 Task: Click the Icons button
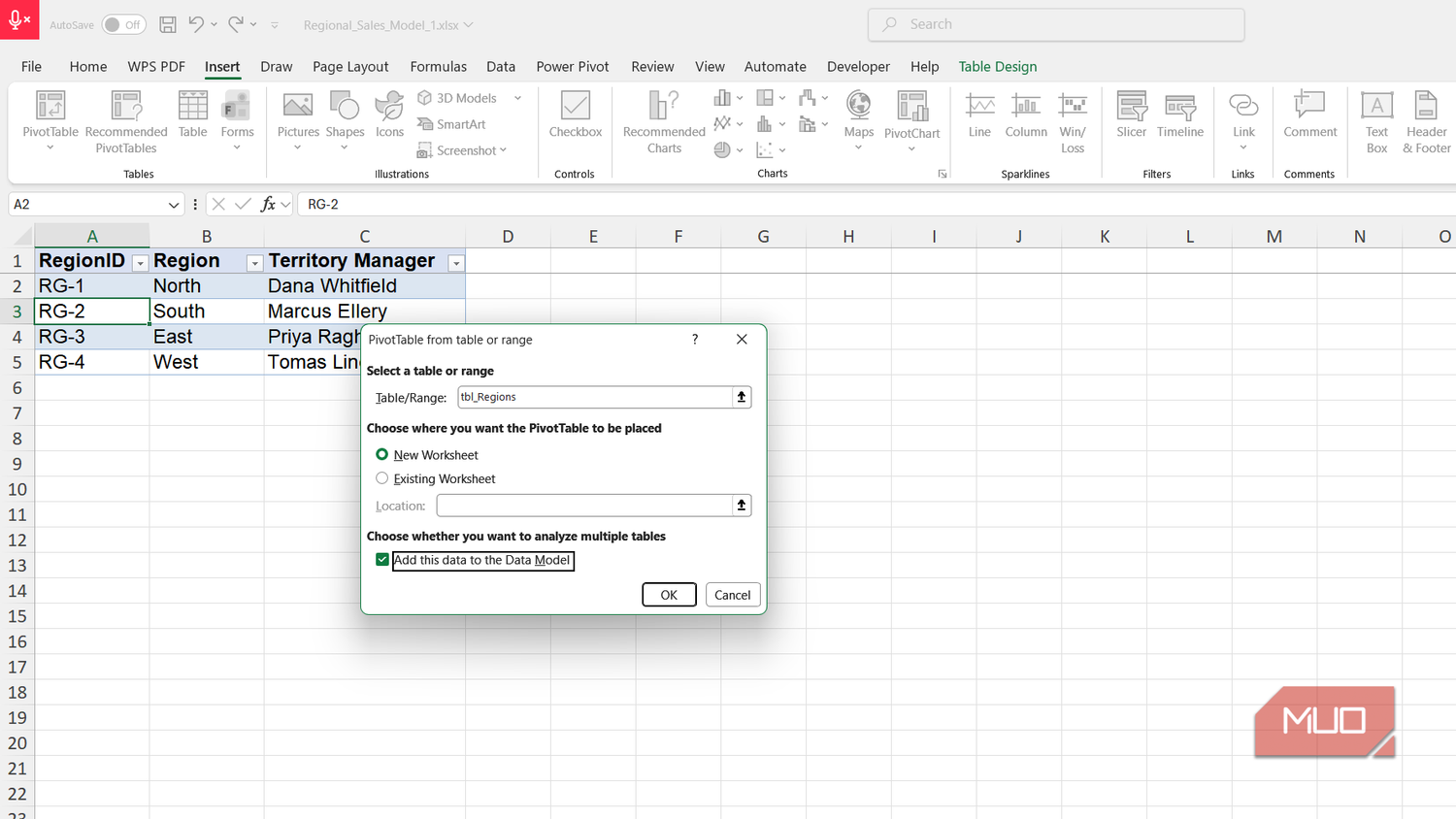point(389,115)
